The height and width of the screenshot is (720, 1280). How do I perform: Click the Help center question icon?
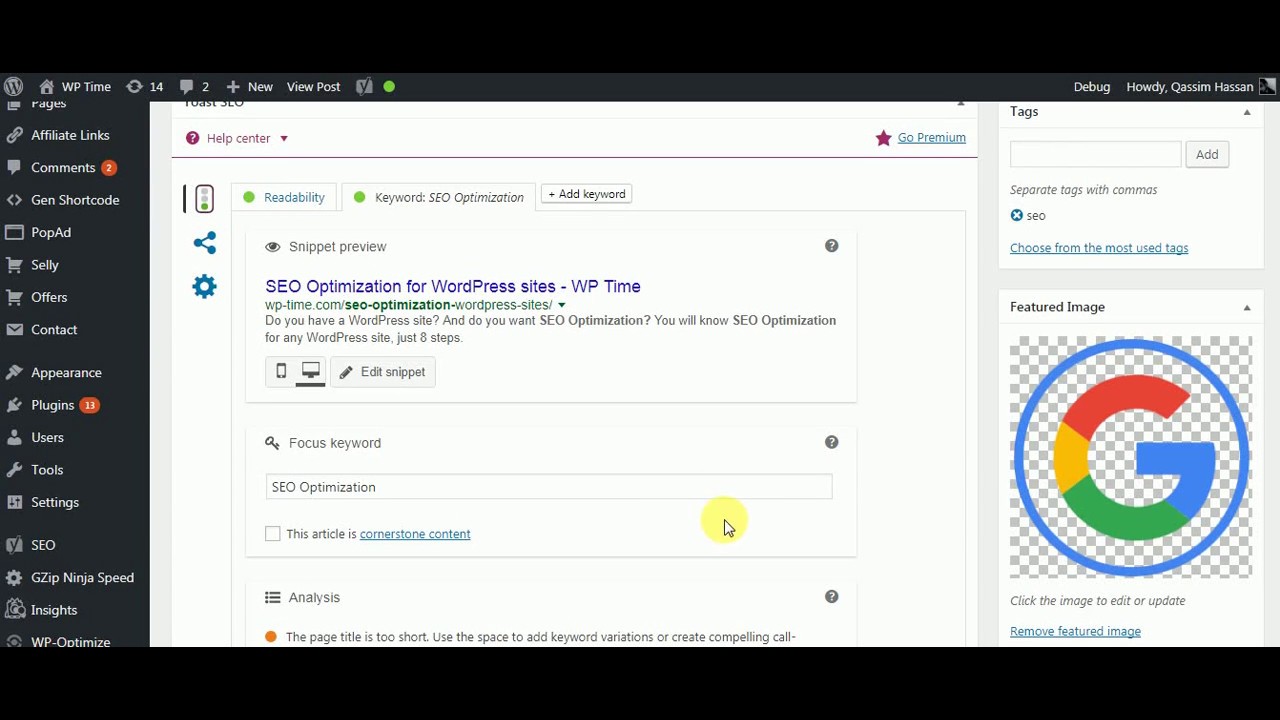pyautogui.click(x=193, y=138)
